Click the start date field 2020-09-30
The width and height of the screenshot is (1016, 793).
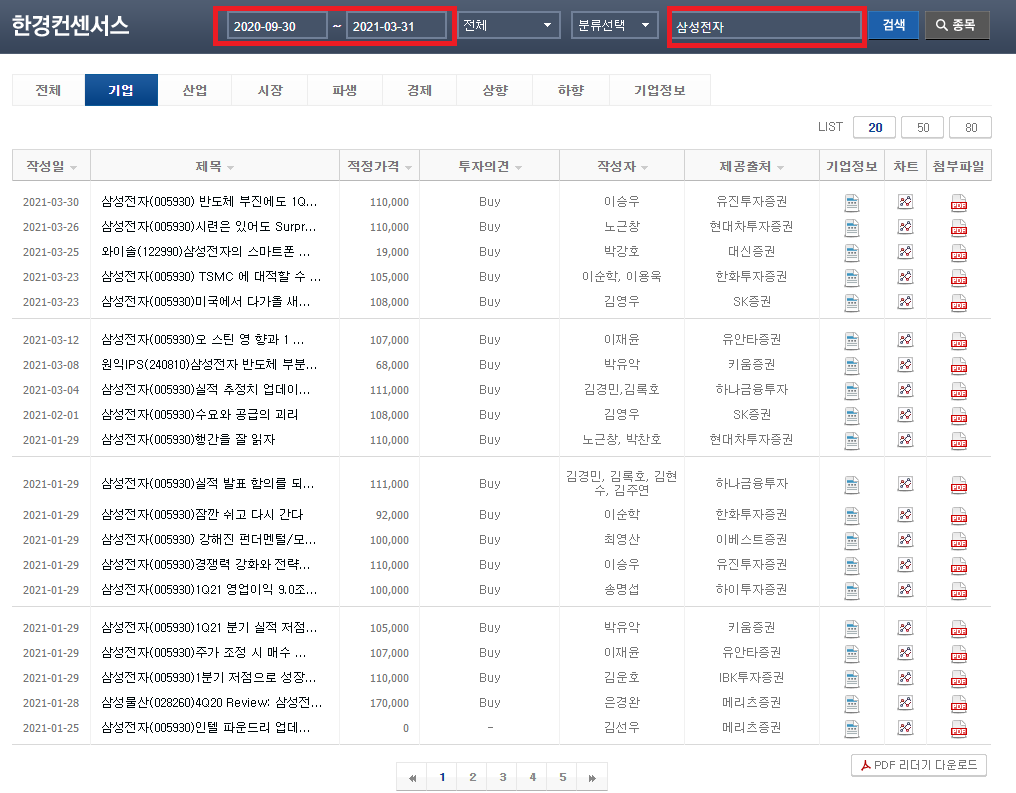click(277, 26)
